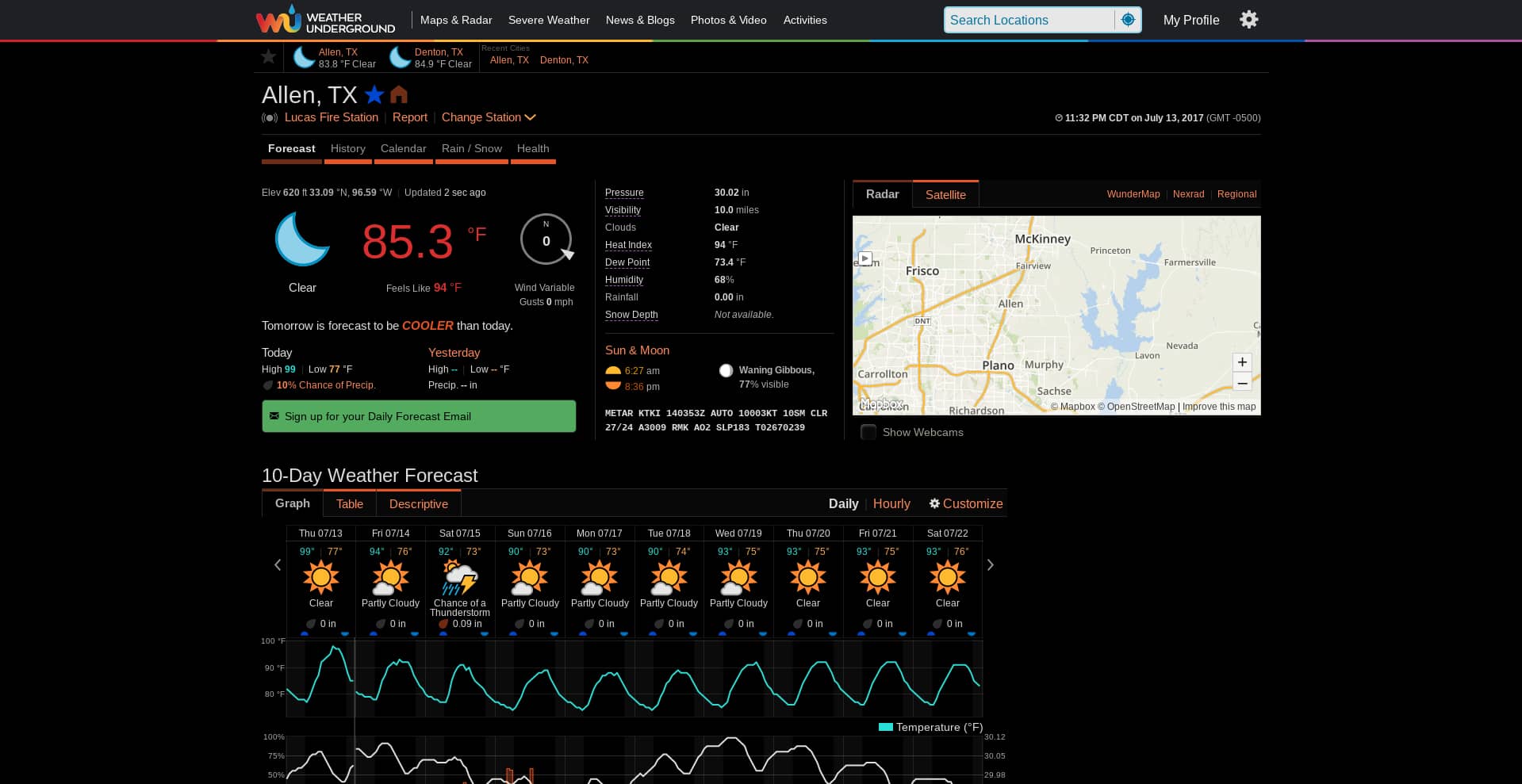The height and width of the screenshot is (784, 1522).
Task: Click the left chevron on the forecast carousel
Action: 278,565
